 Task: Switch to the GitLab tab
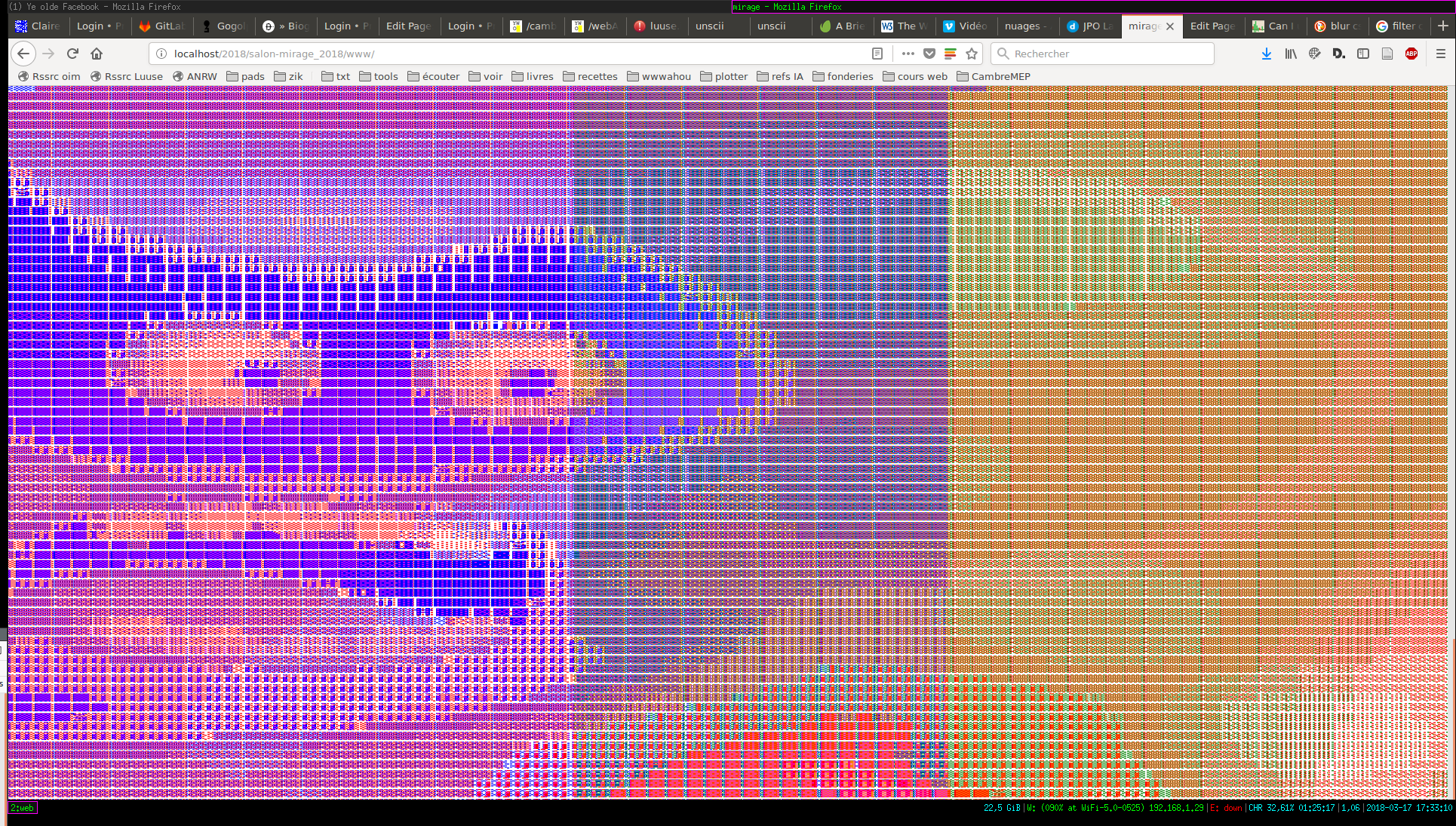tap(161, 26)
